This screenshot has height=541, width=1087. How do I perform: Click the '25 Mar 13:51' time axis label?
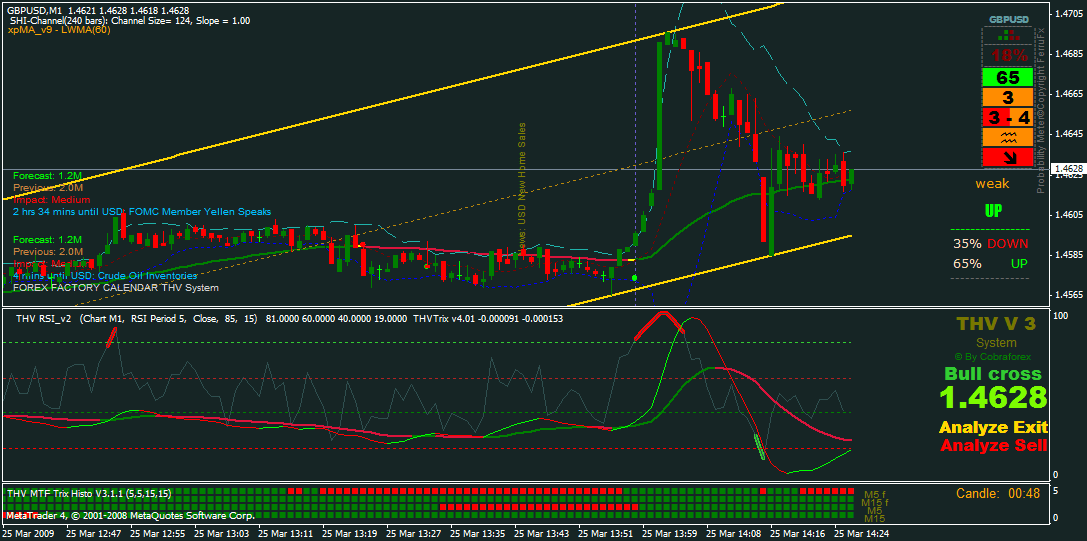tap(607, 535)
